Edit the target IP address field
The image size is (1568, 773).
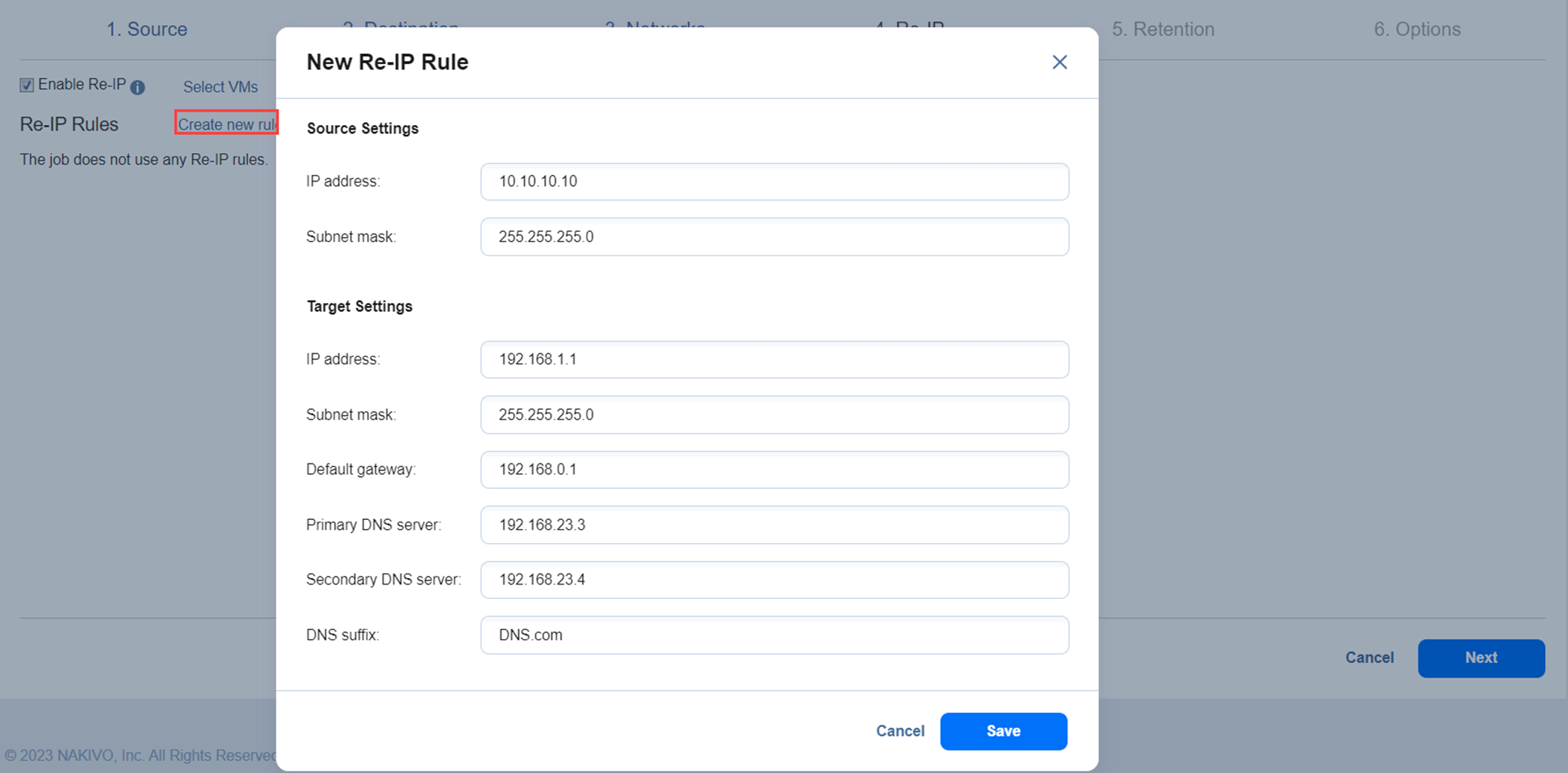[x=774, y=359]
